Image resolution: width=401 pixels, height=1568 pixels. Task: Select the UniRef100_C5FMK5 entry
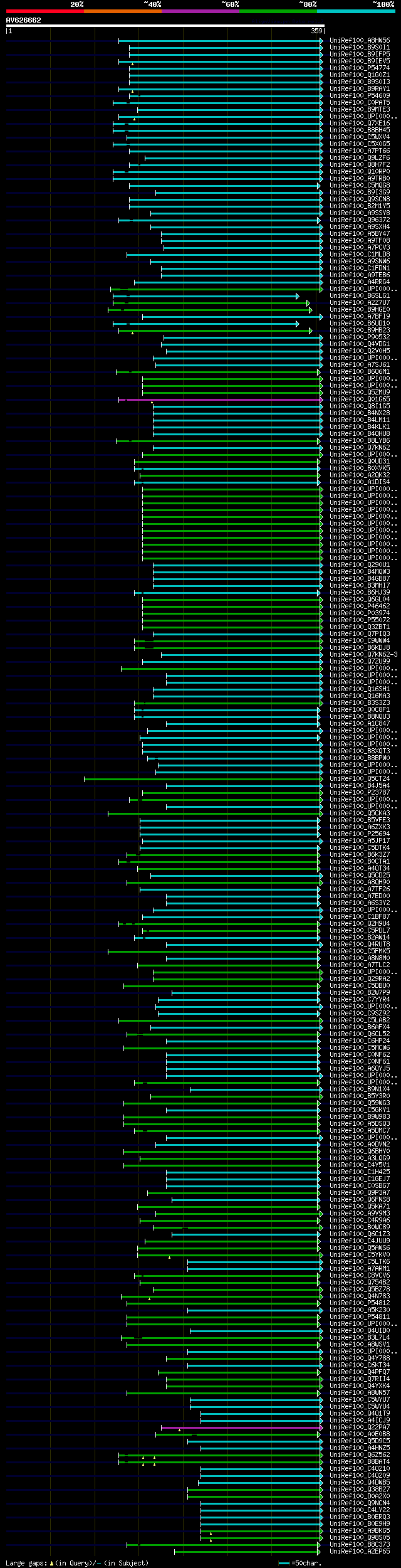[360, 951]
